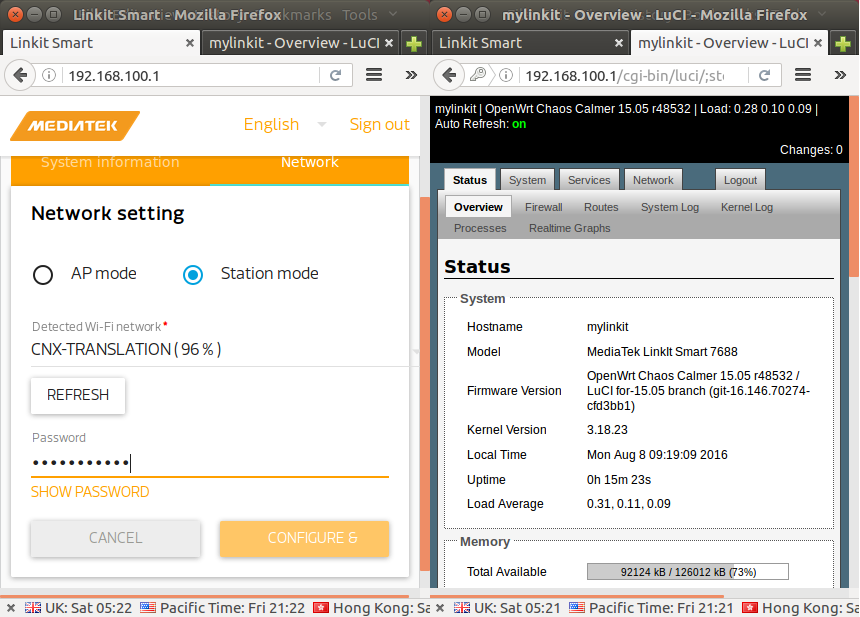This screenshot has width=860, height=617.
Task: Open hamburger menu in left Firefox window
Action: (374, 75)
